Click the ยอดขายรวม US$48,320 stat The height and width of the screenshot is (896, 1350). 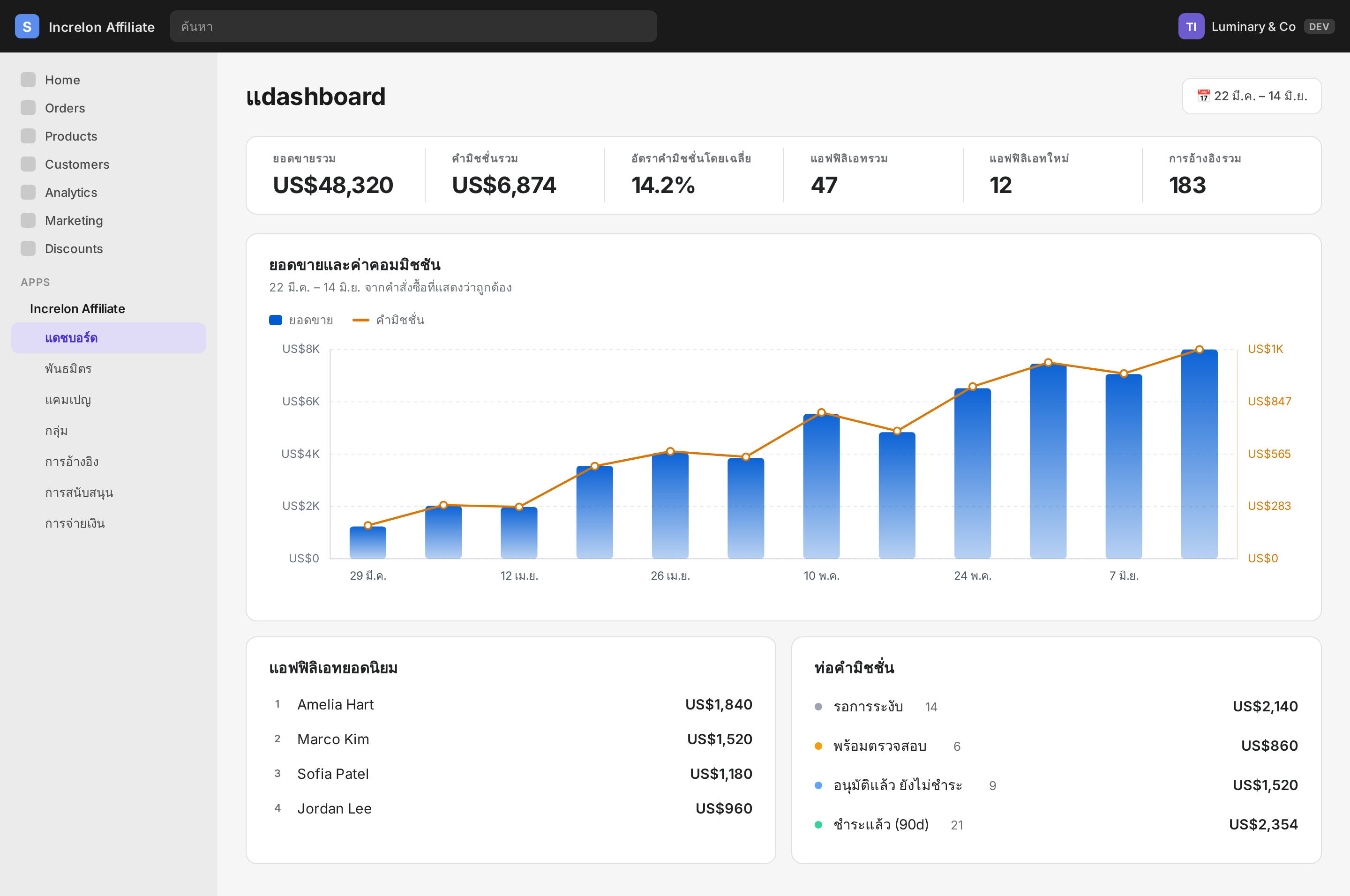pos(336,175)
